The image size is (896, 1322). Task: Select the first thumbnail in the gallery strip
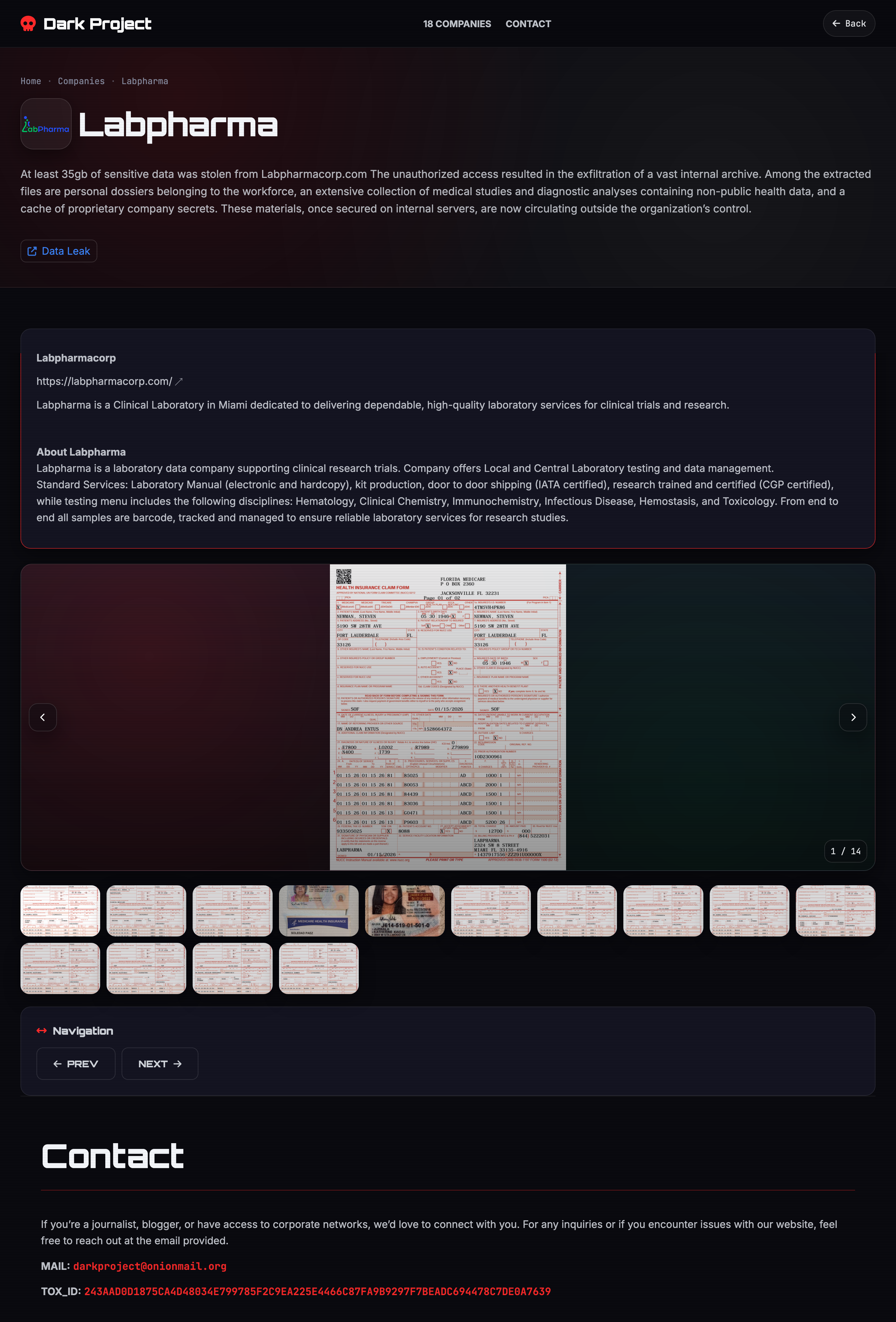coord(60,911)
